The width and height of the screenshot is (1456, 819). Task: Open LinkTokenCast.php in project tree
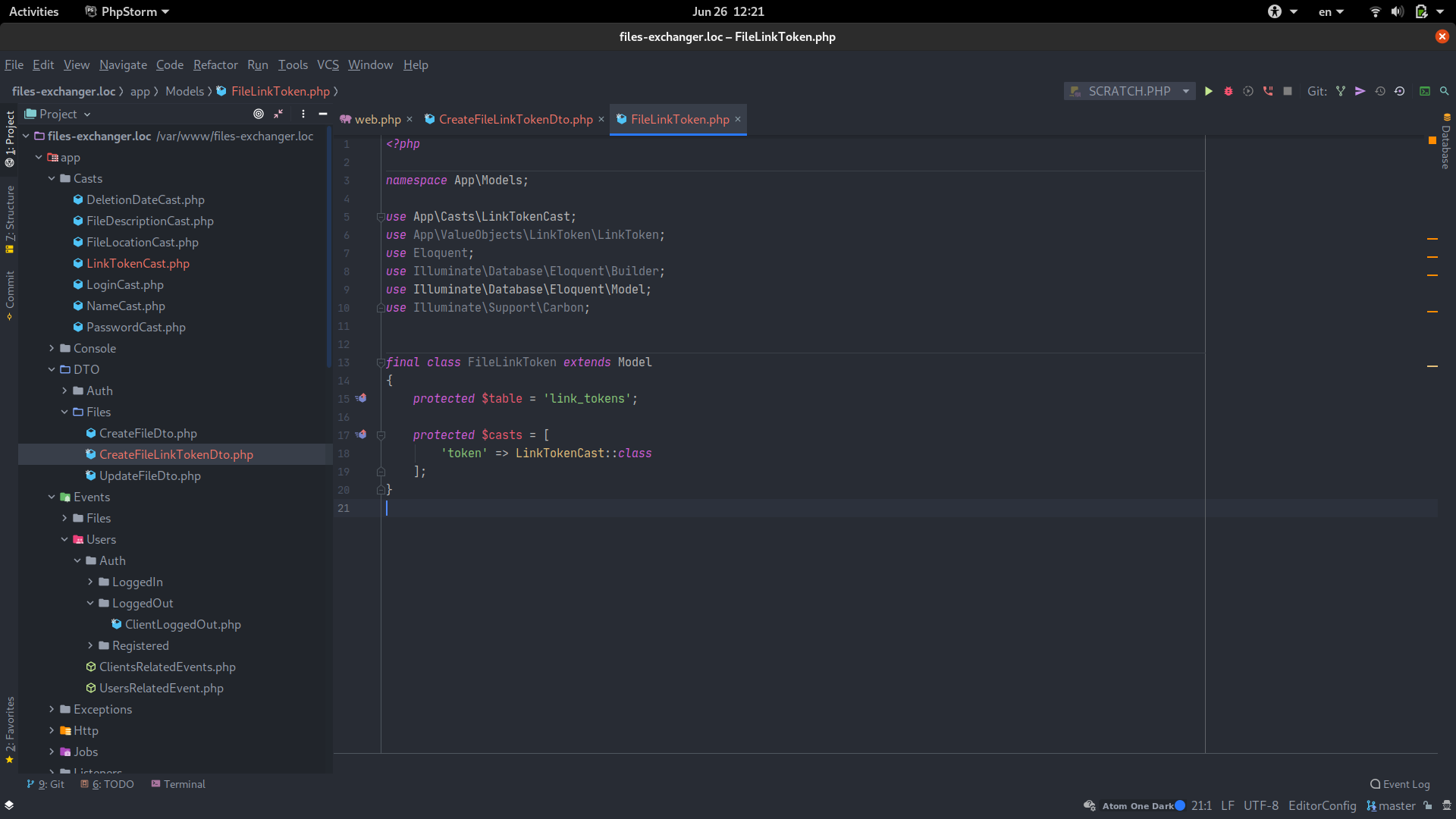click(137, 263)
